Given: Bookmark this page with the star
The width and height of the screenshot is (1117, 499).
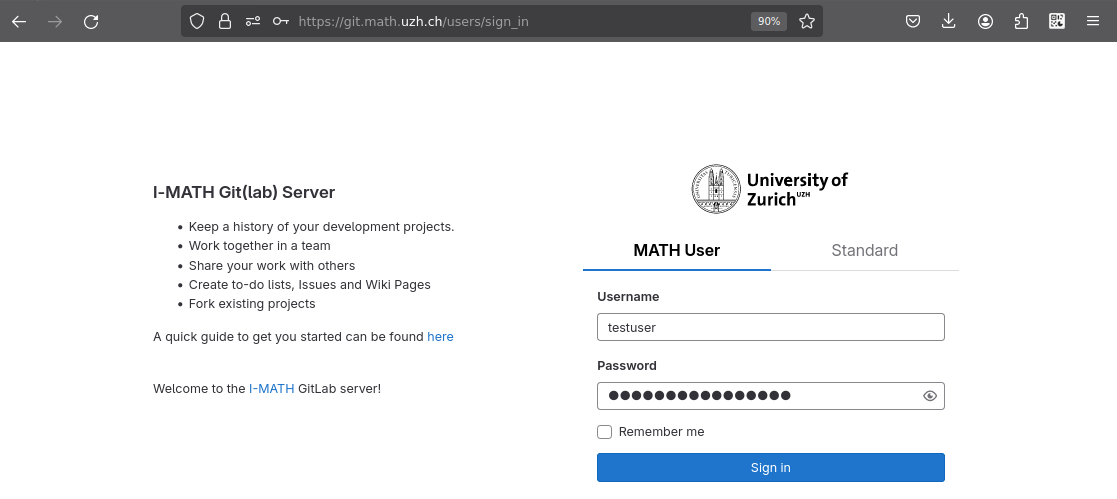Looking at the screenshot, I should (806, 21).
